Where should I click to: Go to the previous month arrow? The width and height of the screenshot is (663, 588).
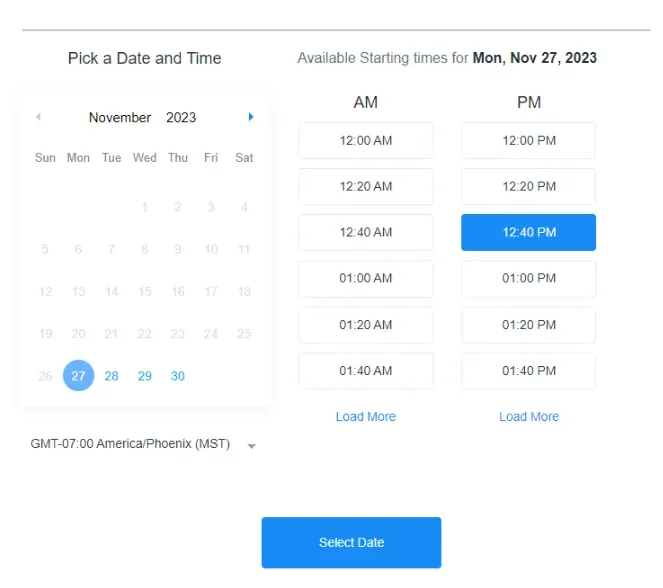(38, 117)
